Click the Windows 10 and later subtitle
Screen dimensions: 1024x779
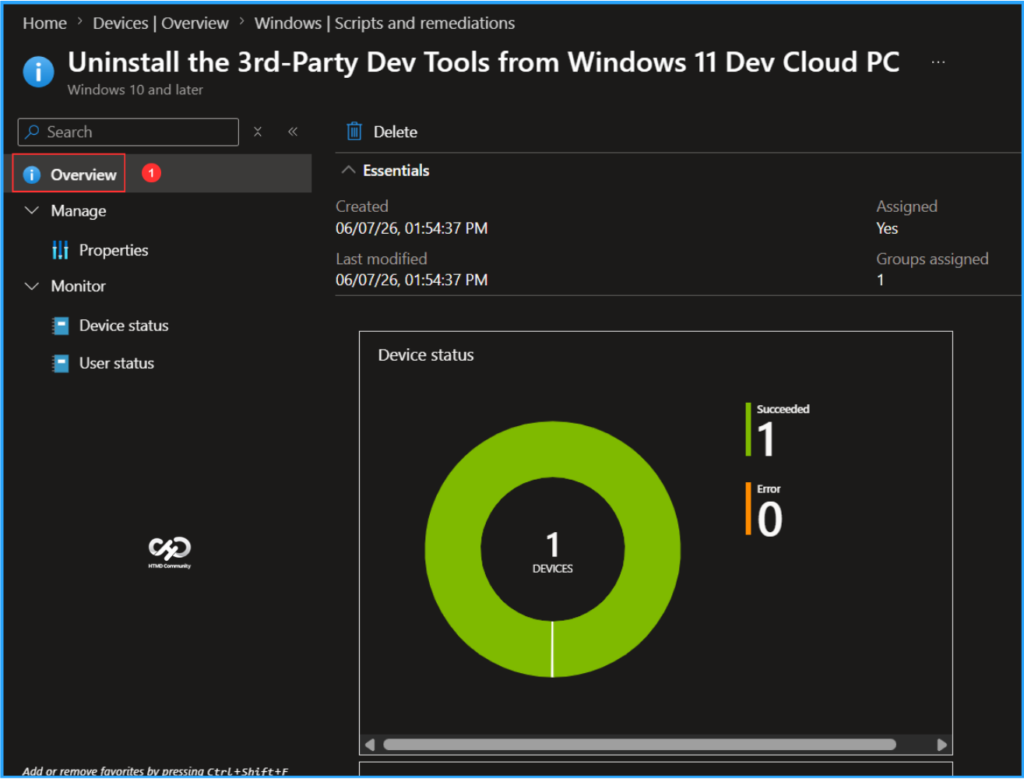click(x=135, y=89)
